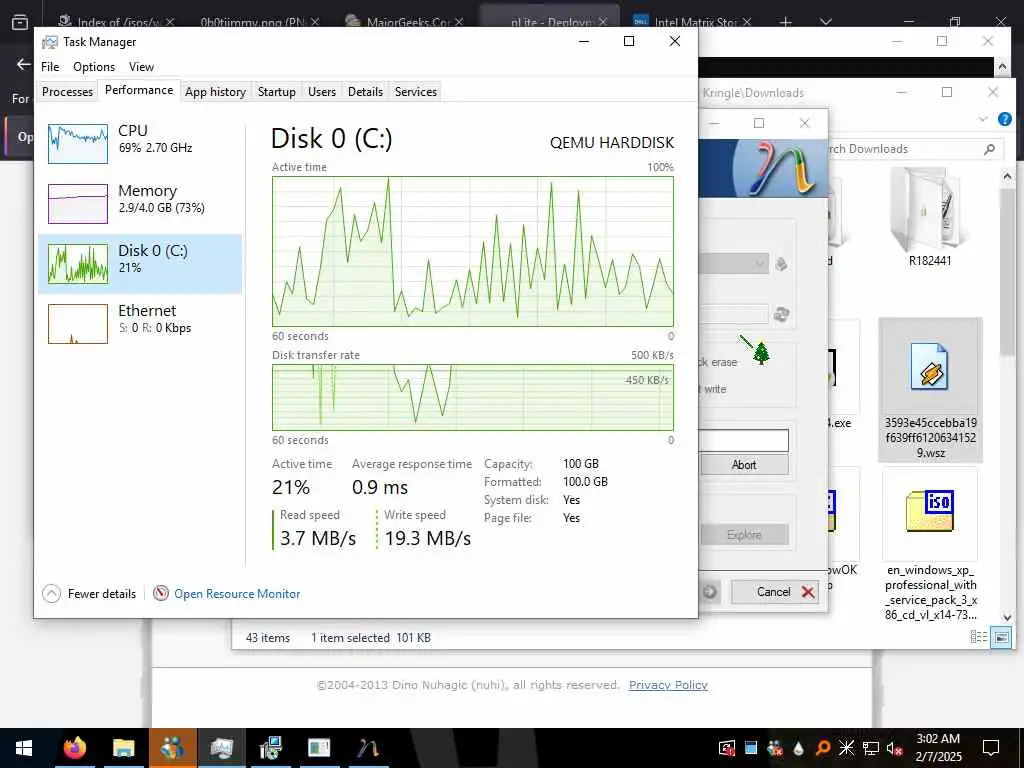Open Resource Monitor link
The height and width of the screenshot is (768, 1024).
pyautogui.click(x=237, y=594)
